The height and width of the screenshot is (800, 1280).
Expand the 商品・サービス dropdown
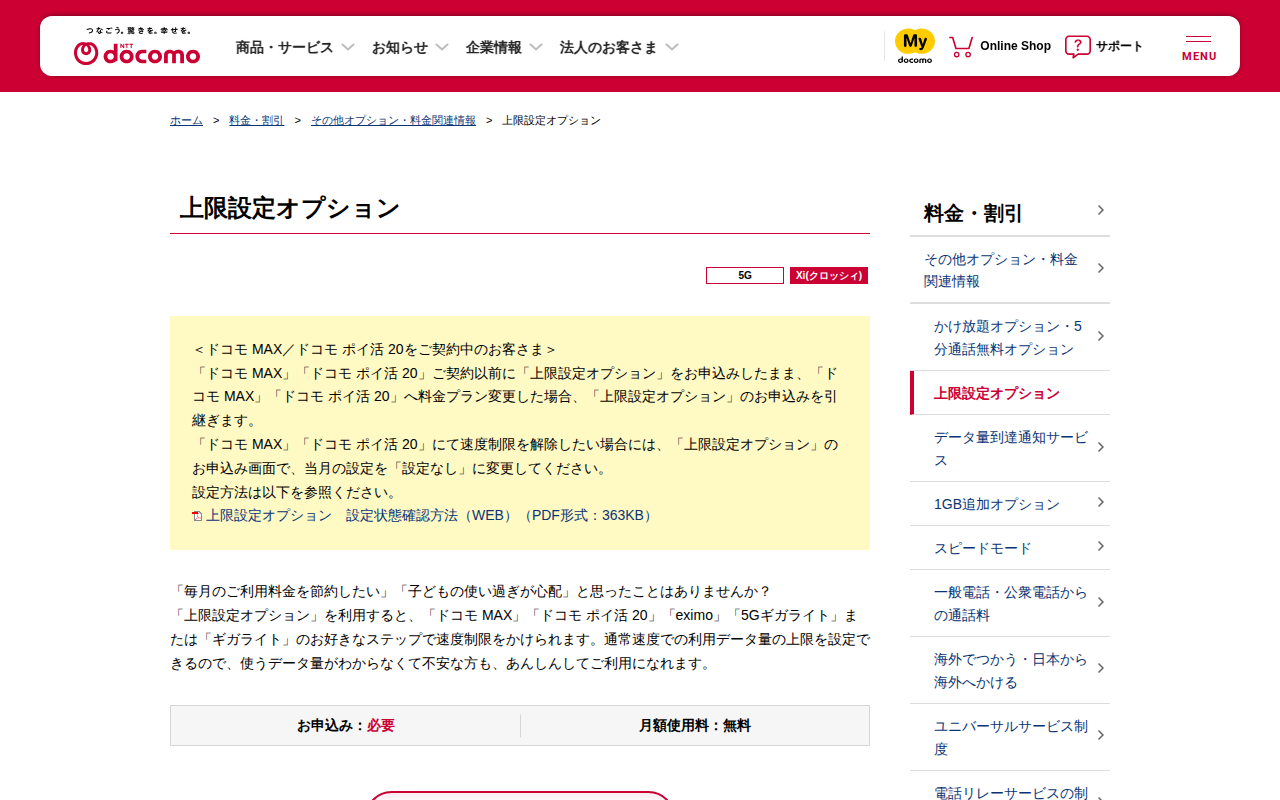pos(295,47)
